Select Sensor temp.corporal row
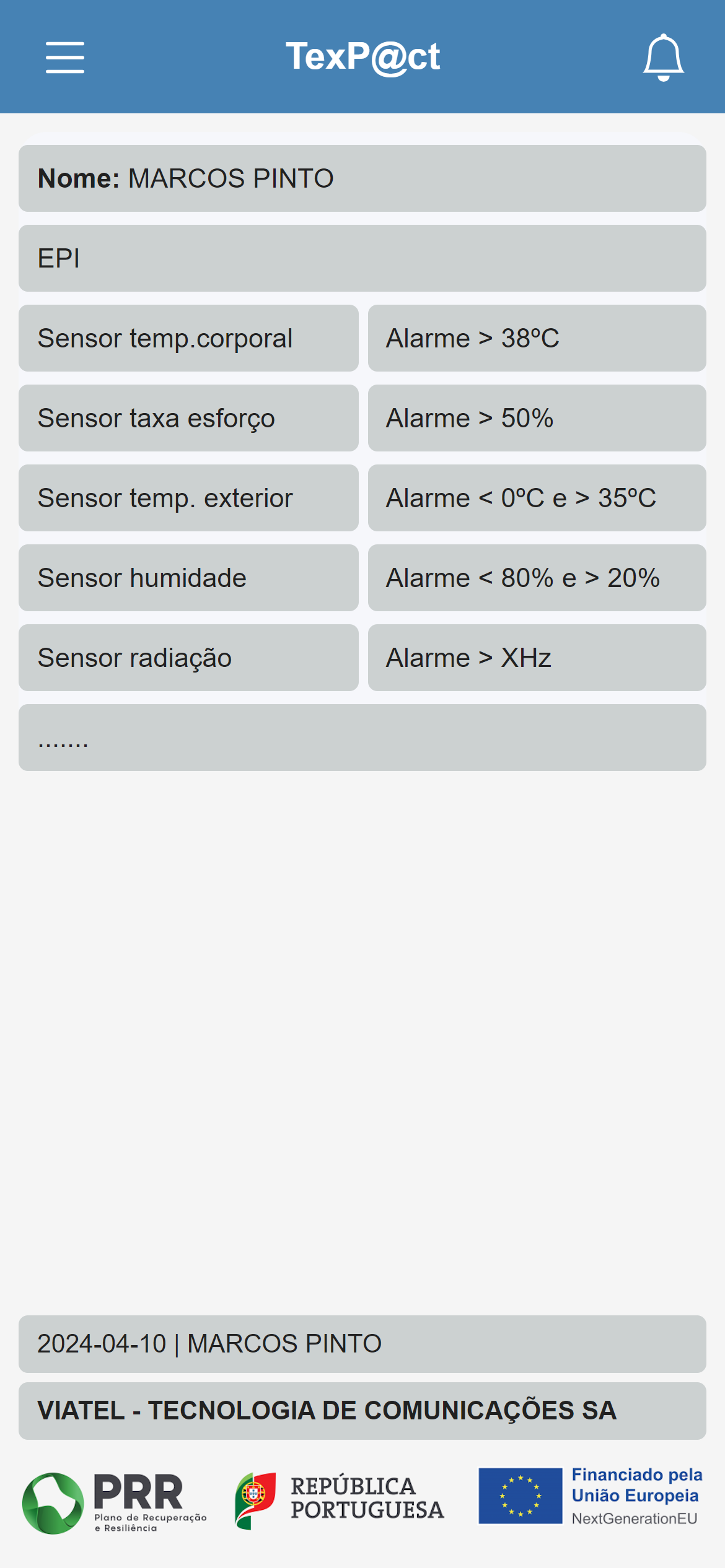The image size is (725, 1568). pyautogui.click(x=188, y=338)
